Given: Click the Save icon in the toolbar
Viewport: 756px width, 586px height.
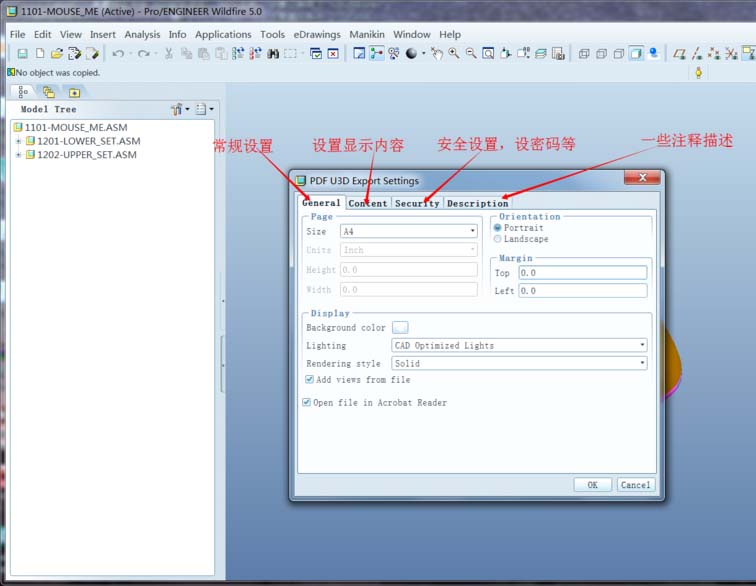Looking at the screenshot, I should [22, 54].
